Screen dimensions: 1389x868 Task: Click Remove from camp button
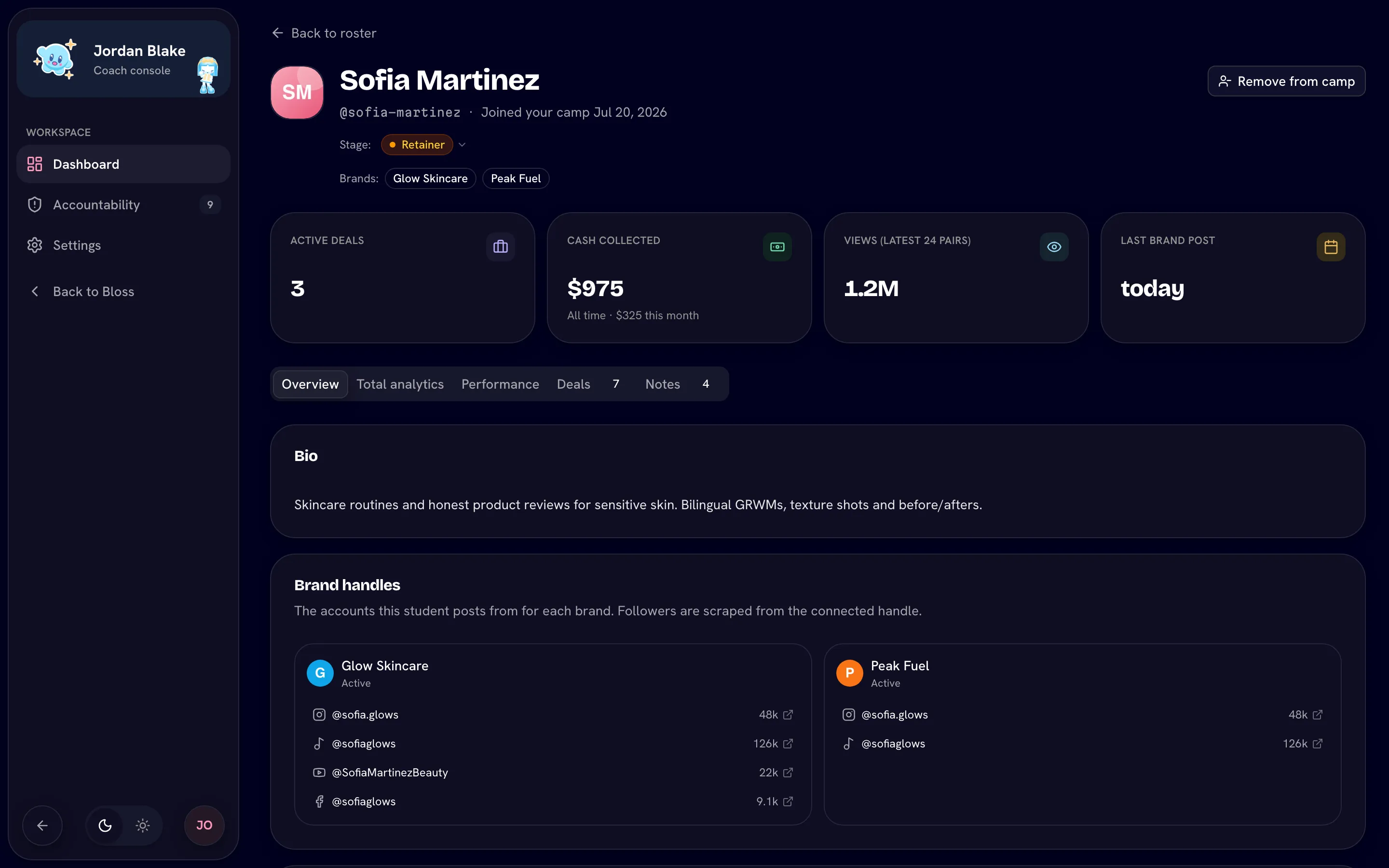pos(1286,81)
